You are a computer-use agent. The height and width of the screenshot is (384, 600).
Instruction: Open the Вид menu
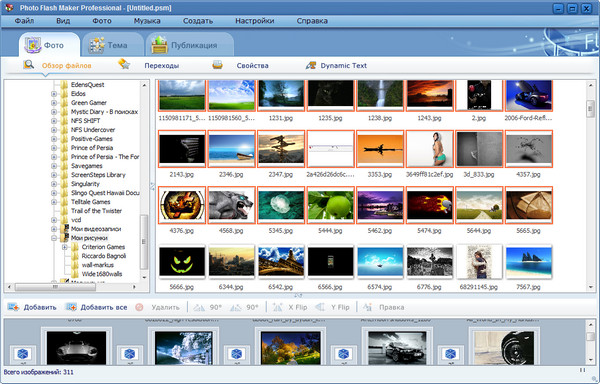point(63,21)
